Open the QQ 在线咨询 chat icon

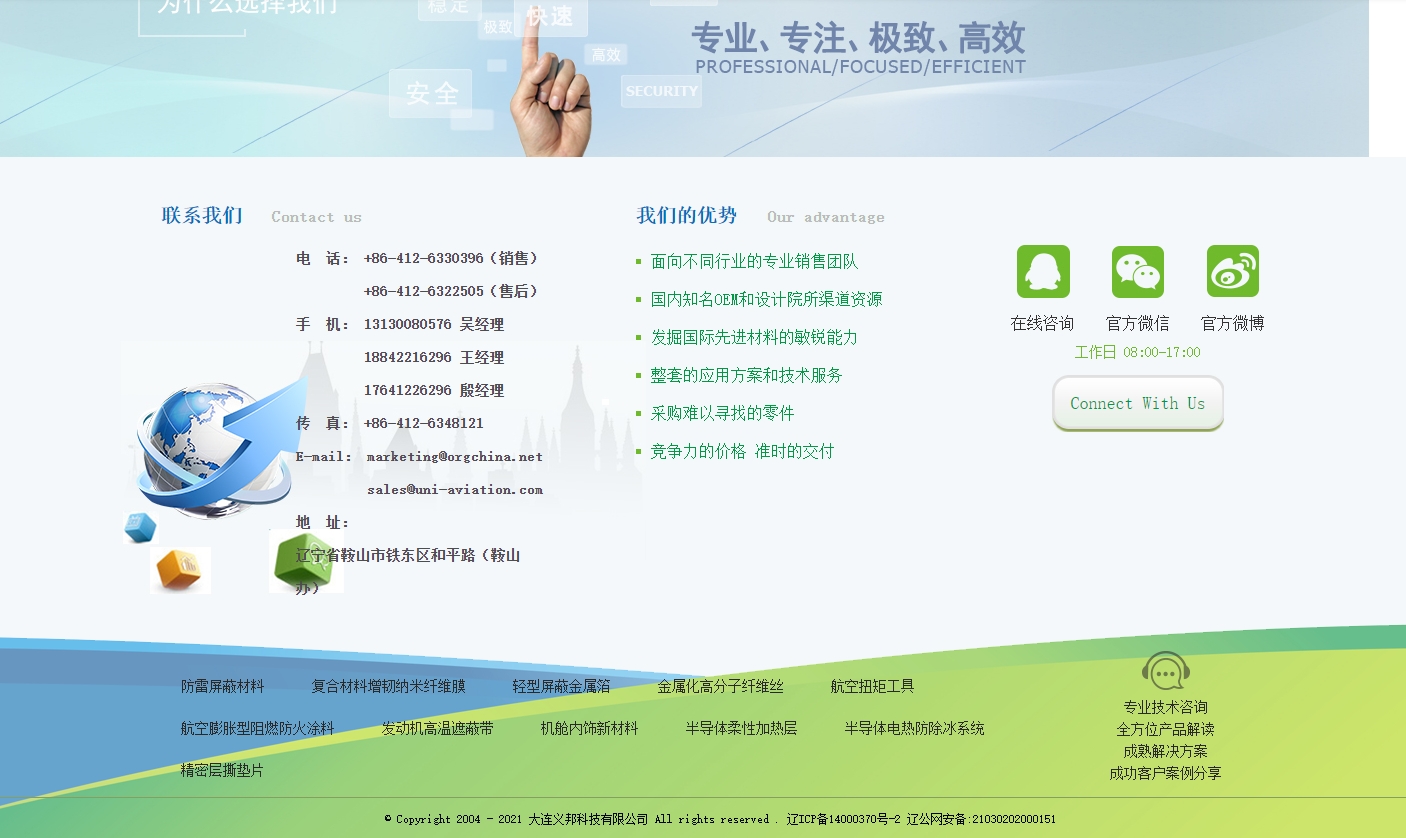(1043, 270)
